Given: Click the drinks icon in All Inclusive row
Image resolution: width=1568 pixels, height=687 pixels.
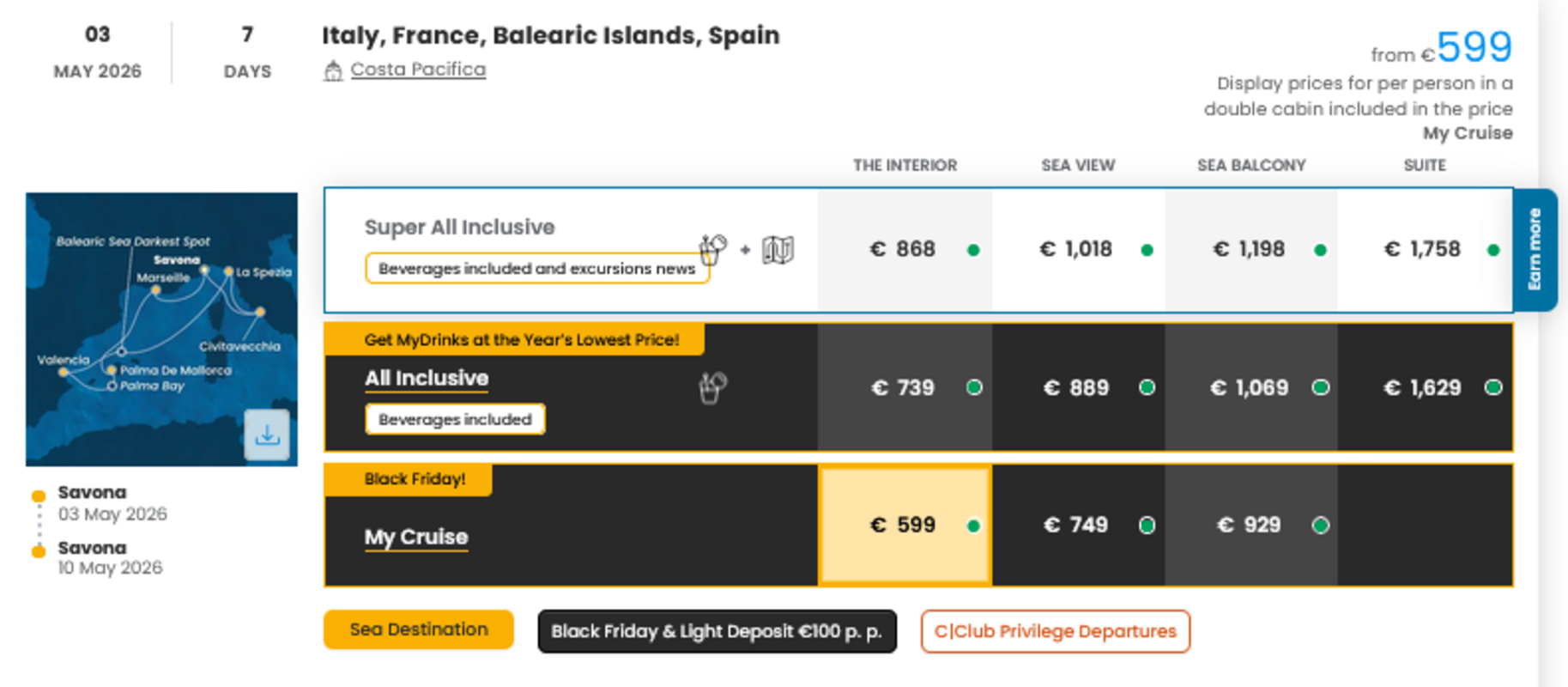Looking at the screenshot, I should (712, 387).
